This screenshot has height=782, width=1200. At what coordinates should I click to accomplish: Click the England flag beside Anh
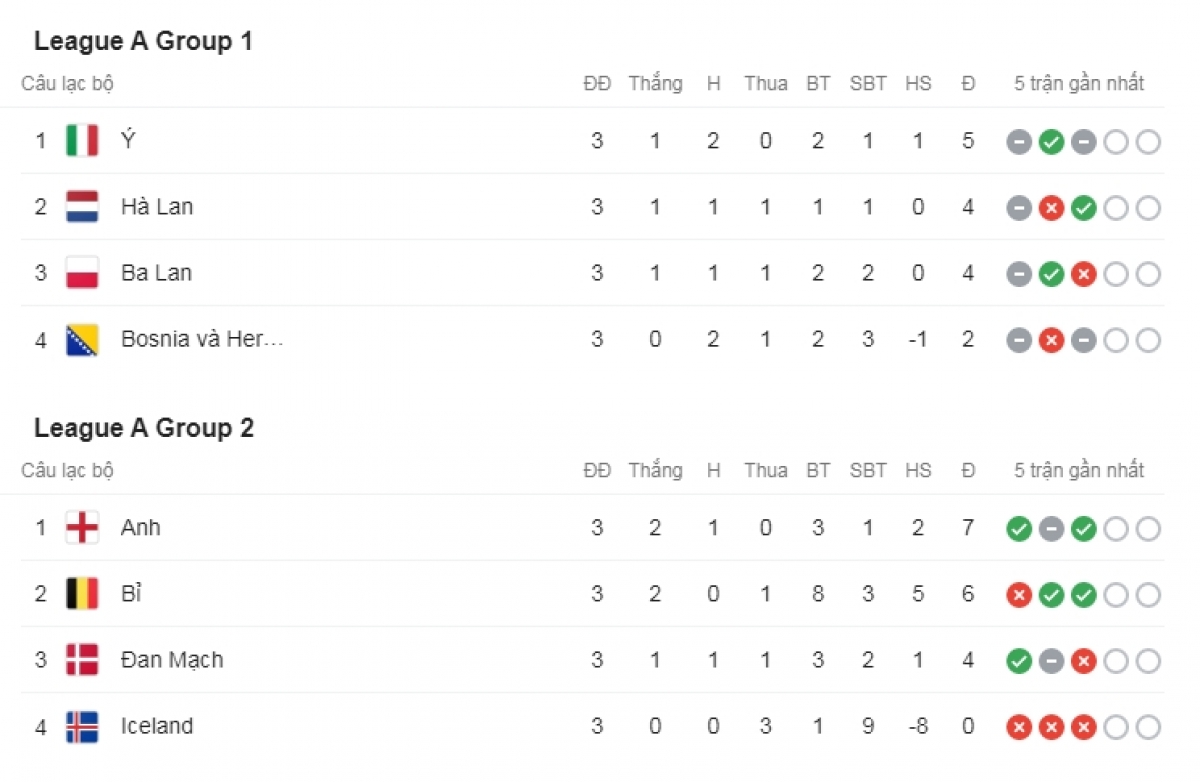click(82, 527)
